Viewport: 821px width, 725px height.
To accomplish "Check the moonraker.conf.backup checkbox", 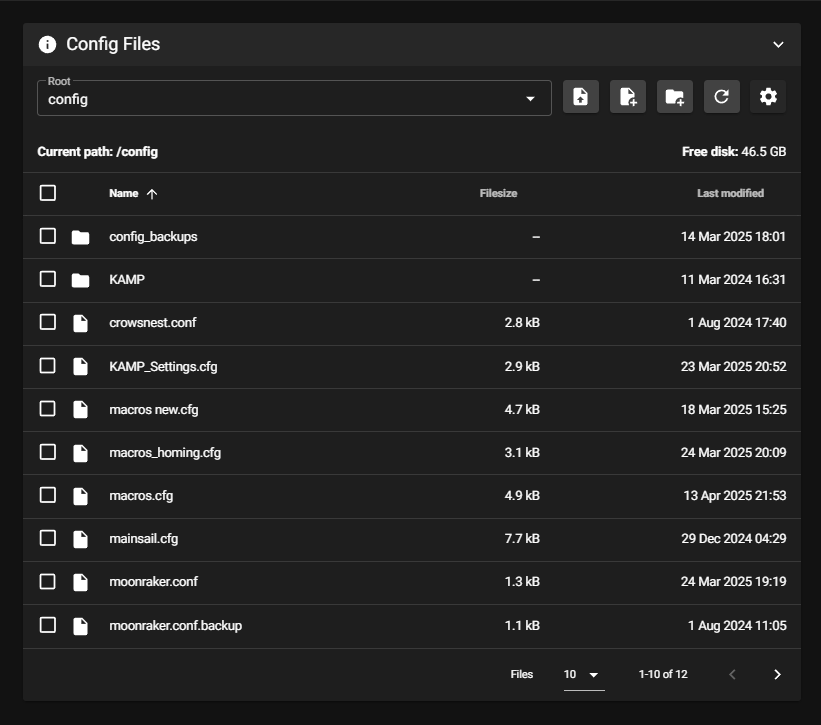I will pyautogui.click(x=48, y=625).
